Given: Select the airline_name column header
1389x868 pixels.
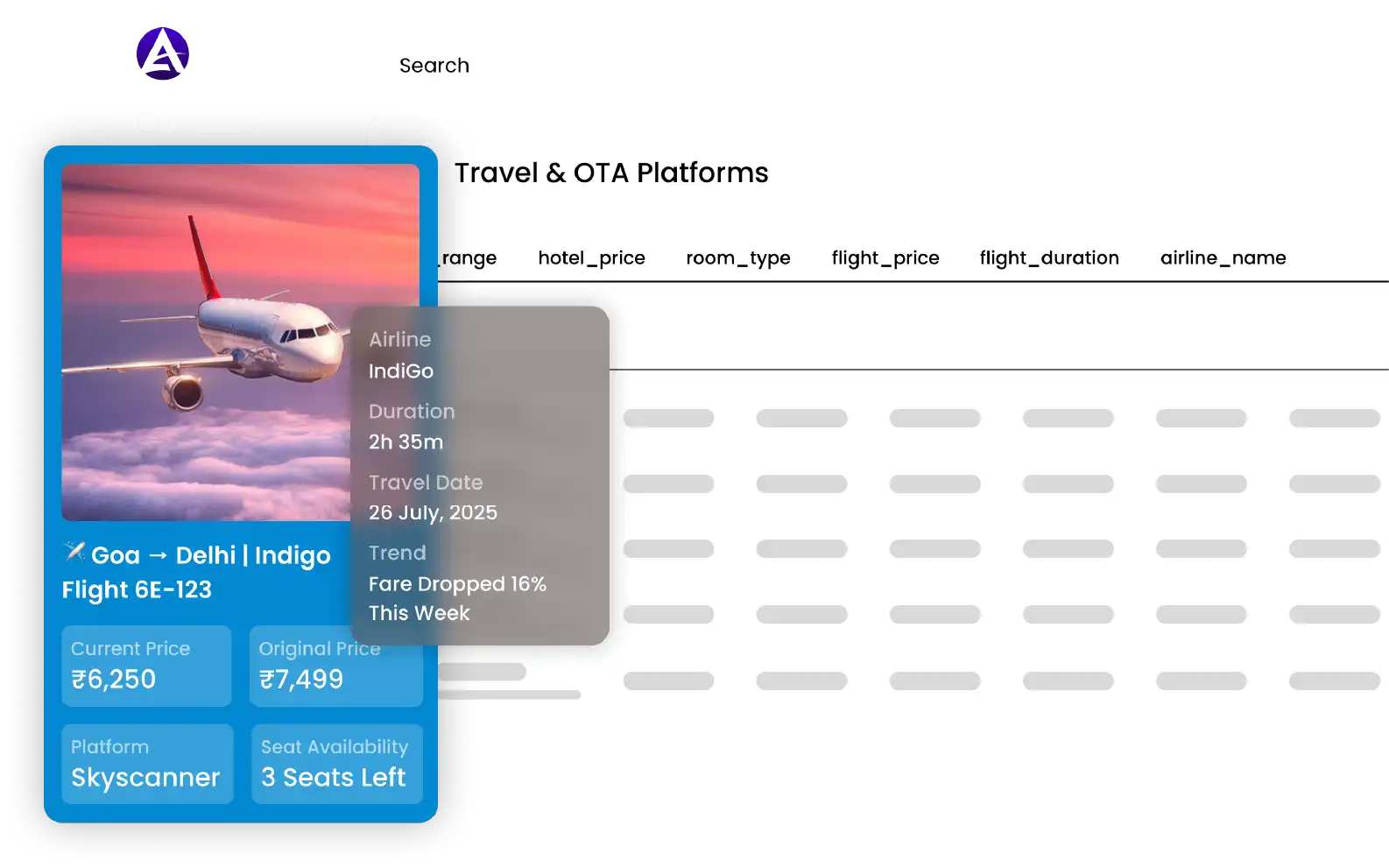Looking at the screenshot, I should coord(1223,258).
